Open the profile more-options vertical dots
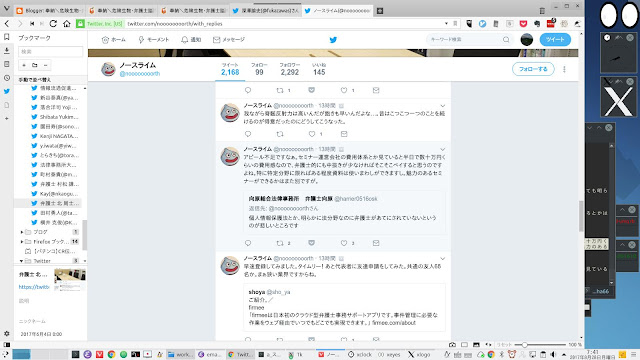 pyautogui.click(x=564, y=69)
